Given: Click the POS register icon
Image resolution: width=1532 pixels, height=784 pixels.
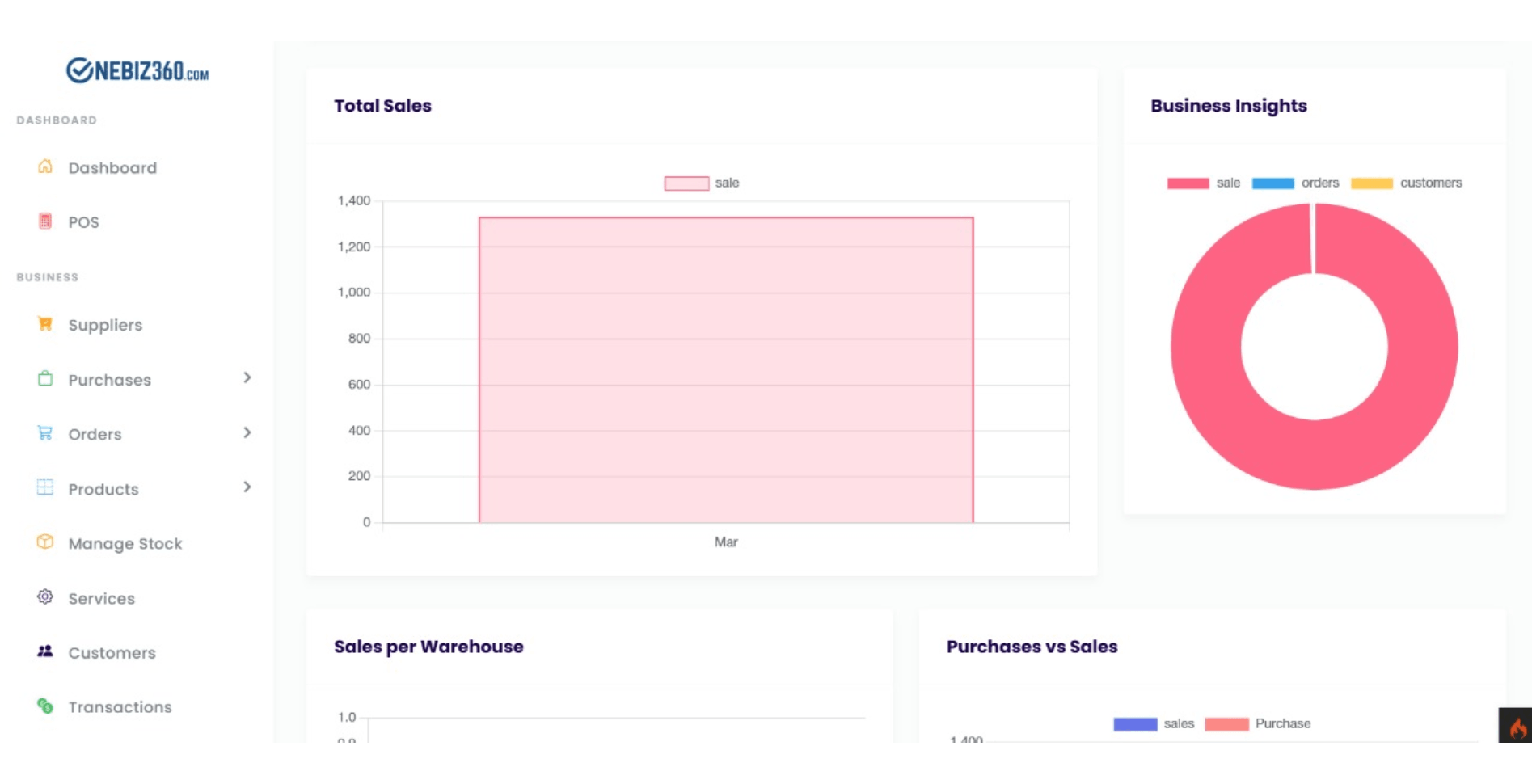Looking at the screenshot, I should (45, 221).
